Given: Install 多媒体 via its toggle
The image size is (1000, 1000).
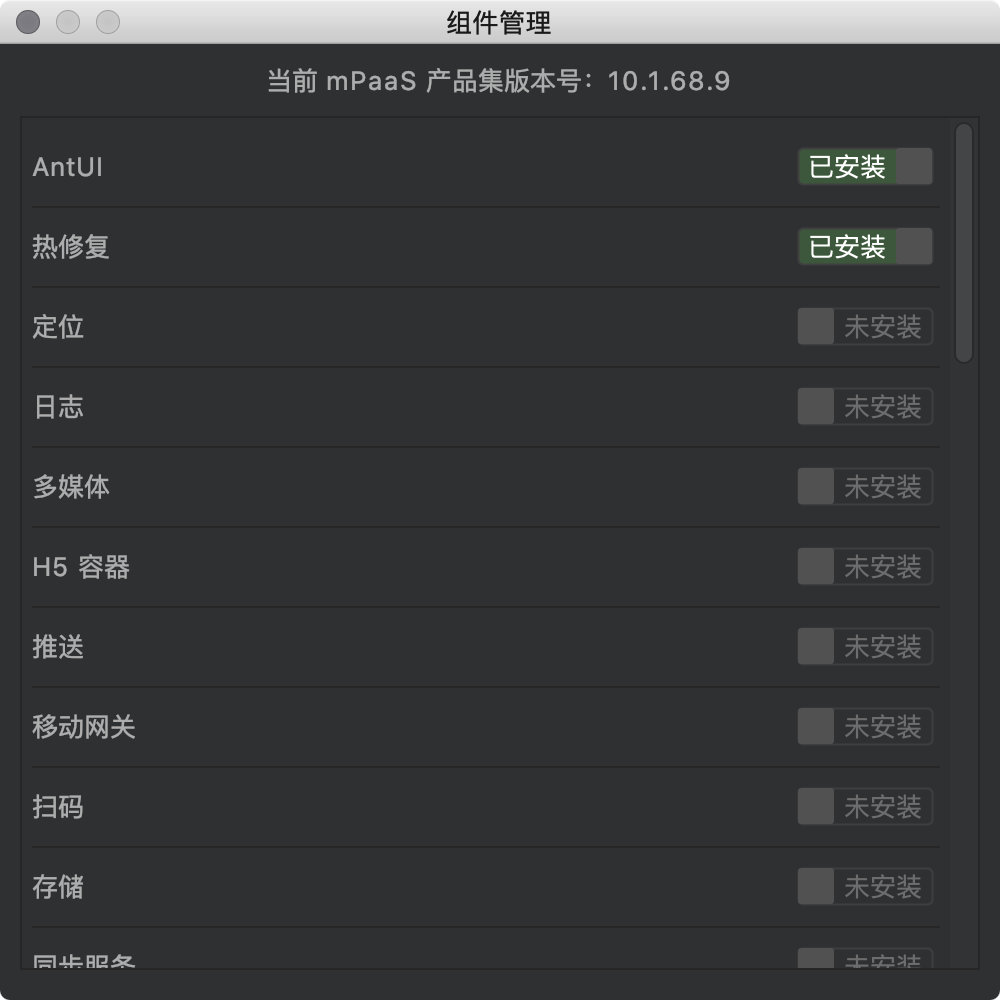Looking at the screenshot, I should coord(865,487).
